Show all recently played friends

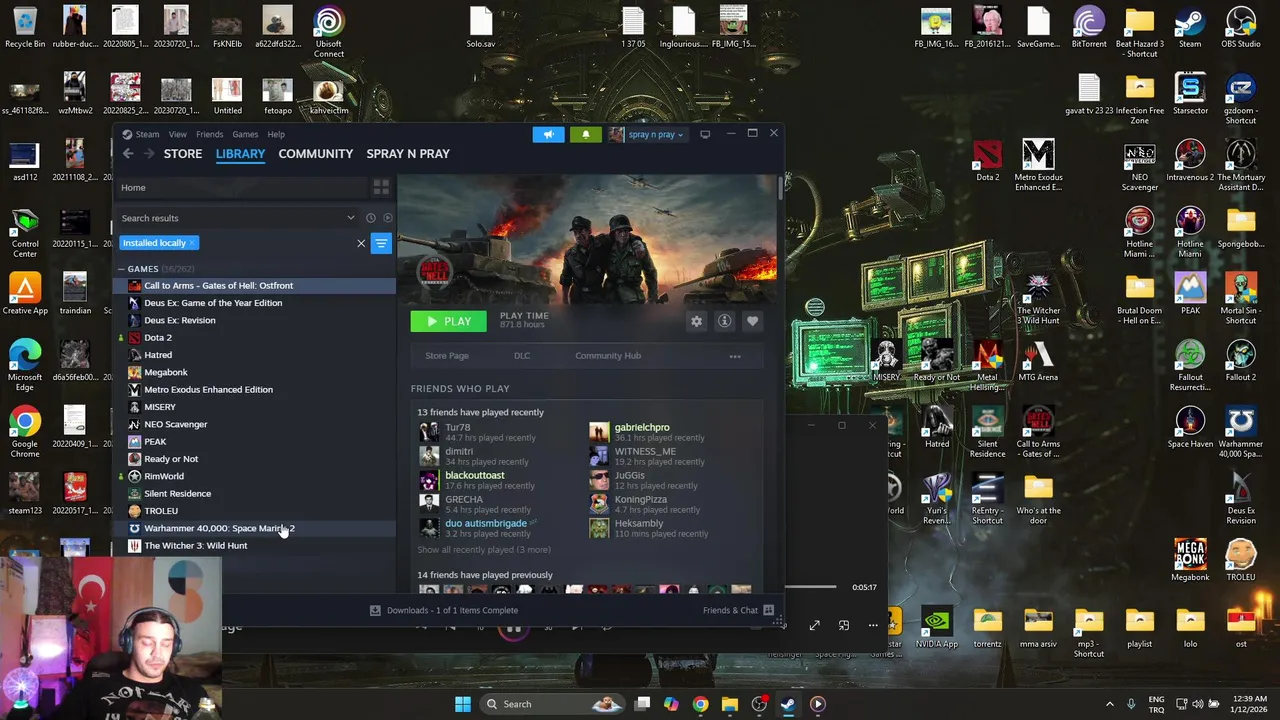(x=484, y=550)
